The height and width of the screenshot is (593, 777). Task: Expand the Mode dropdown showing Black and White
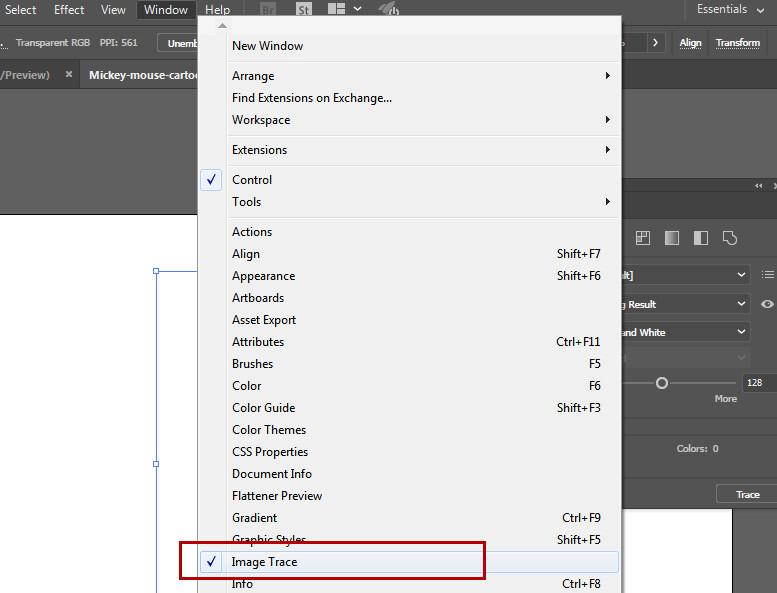click(741, 332)
